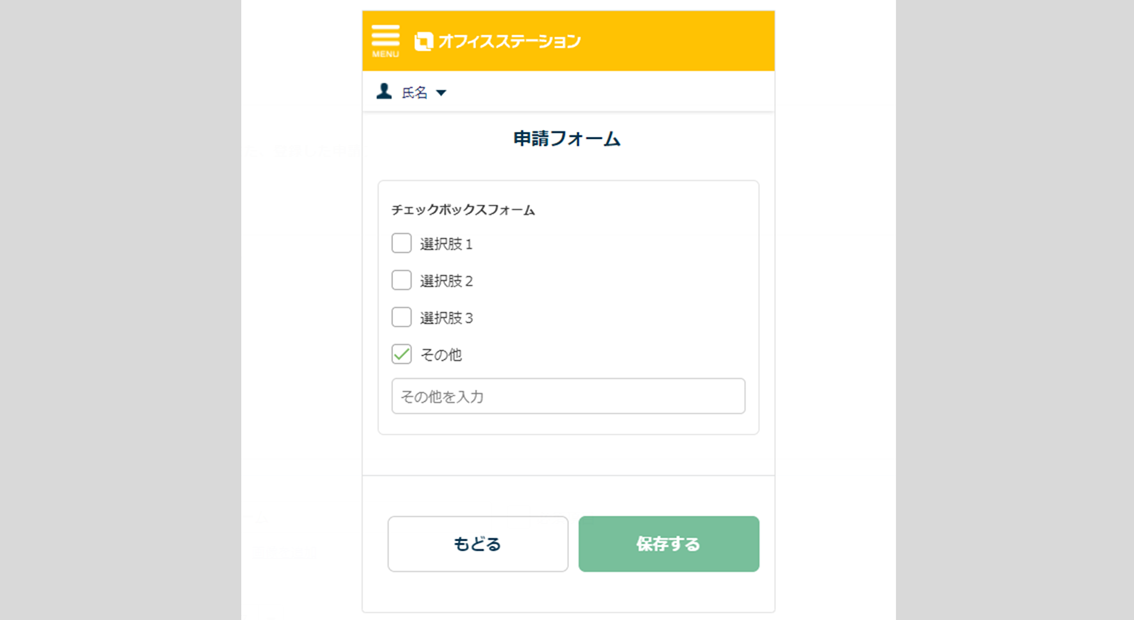Click the チェックボックスフォーム section label

pyautogui.click(x=463, y=210)
